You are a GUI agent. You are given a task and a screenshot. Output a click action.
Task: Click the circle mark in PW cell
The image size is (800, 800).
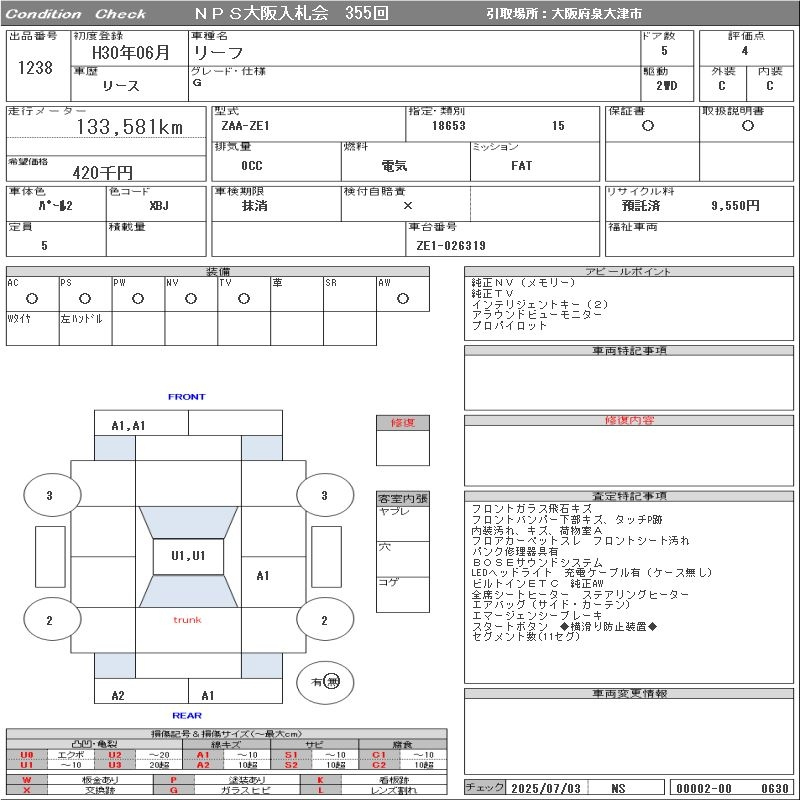[x=138, y=298]
